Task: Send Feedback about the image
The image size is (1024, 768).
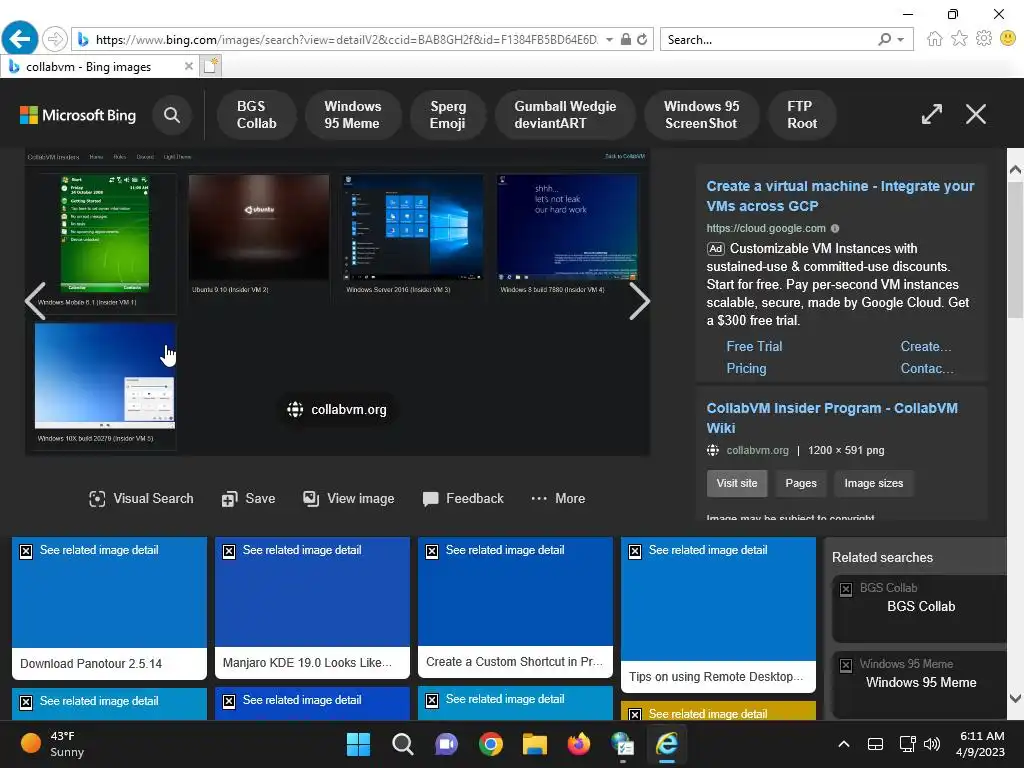Action: (463, 498)
